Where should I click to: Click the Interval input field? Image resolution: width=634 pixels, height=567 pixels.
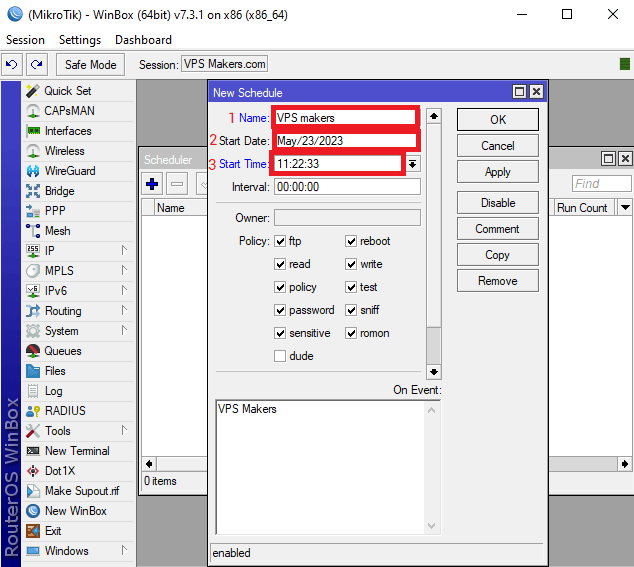coord(347,187)
